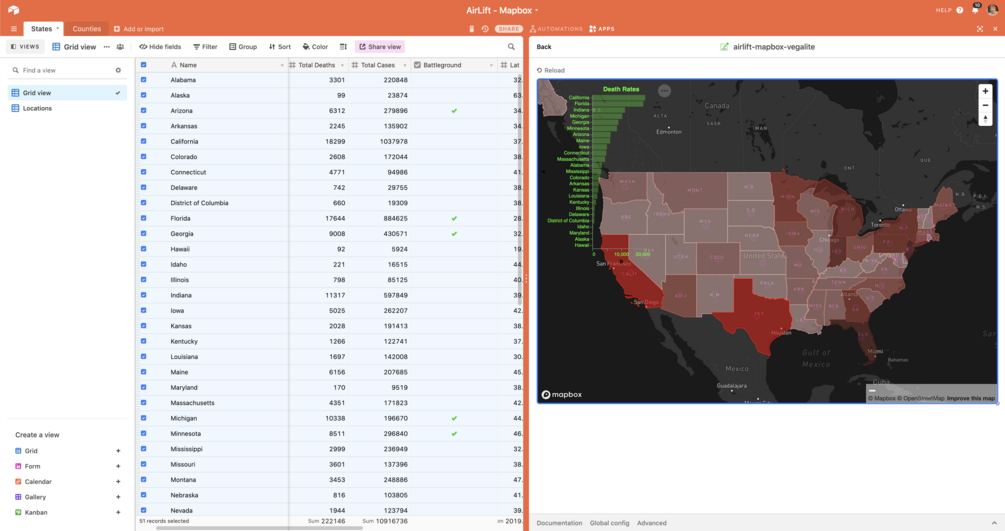The height and width of the screenshot is (531, 1005).
Task: Open the Airtable home logo
Action: (13, 10)
